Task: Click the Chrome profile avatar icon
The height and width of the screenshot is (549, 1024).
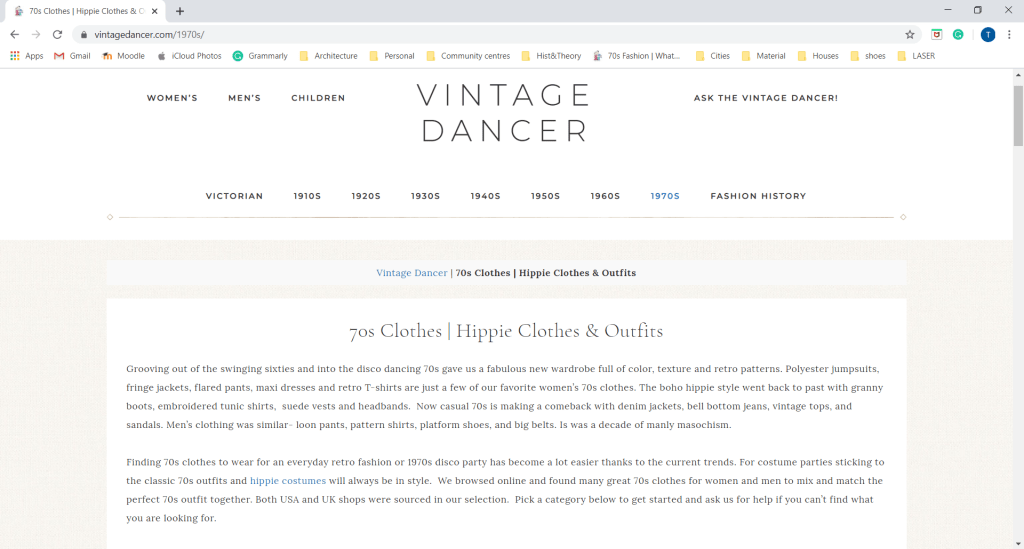Action: pyautogui.click(x=987, y=34)
